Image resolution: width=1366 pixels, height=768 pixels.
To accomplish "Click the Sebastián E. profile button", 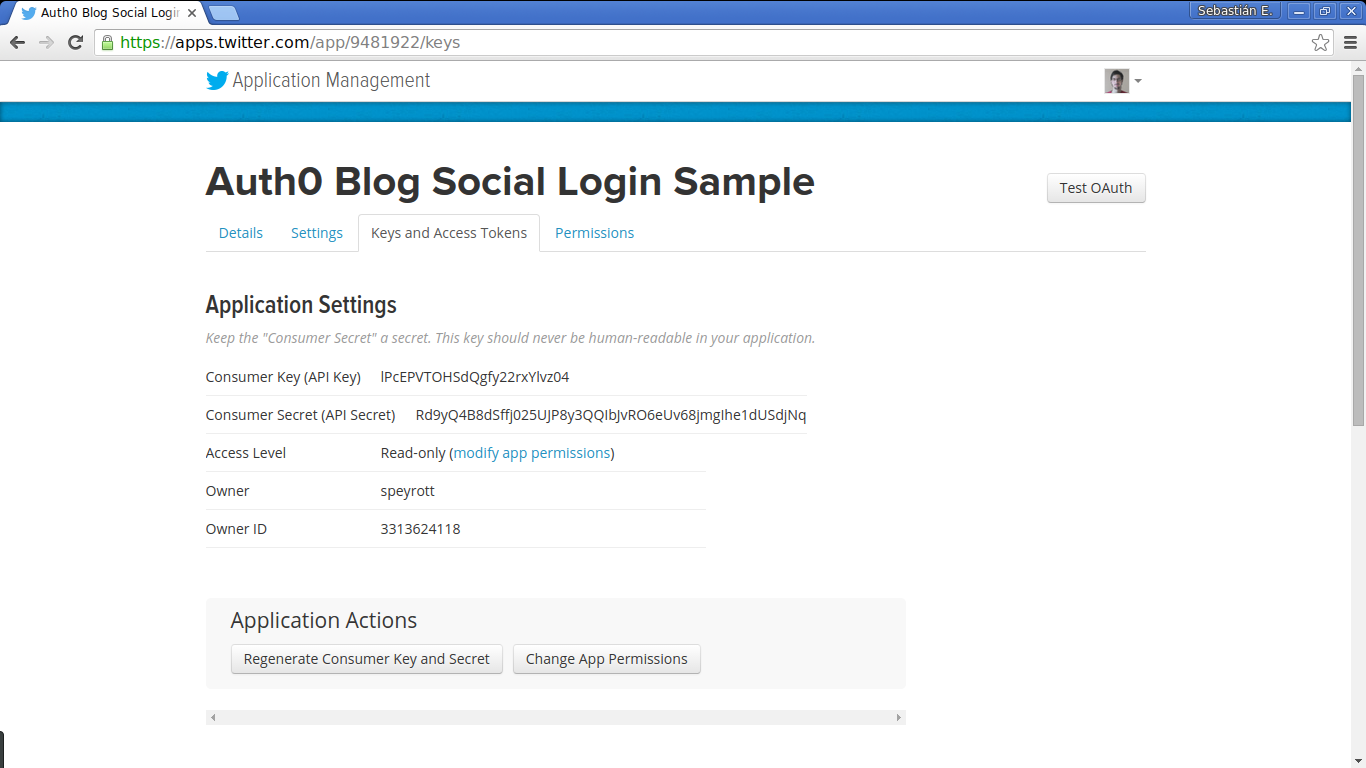I will 1236,11.
